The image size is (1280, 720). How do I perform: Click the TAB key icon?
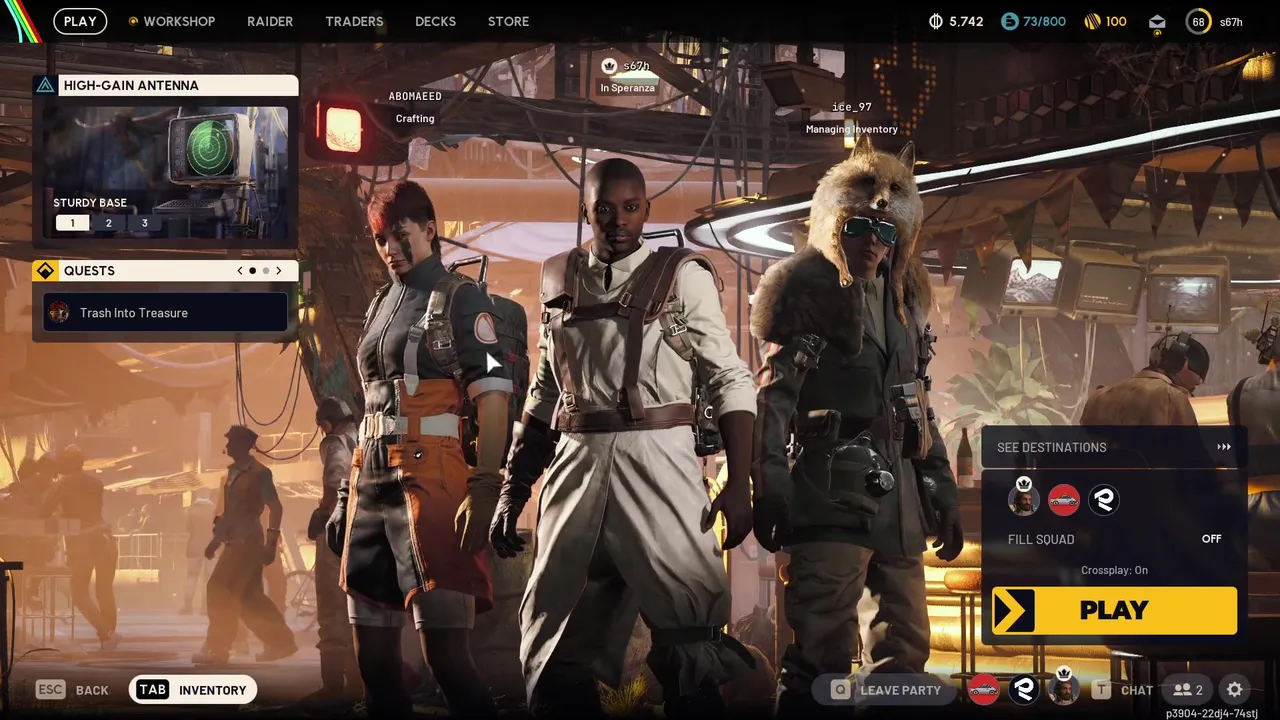click(x=152, y=690)
